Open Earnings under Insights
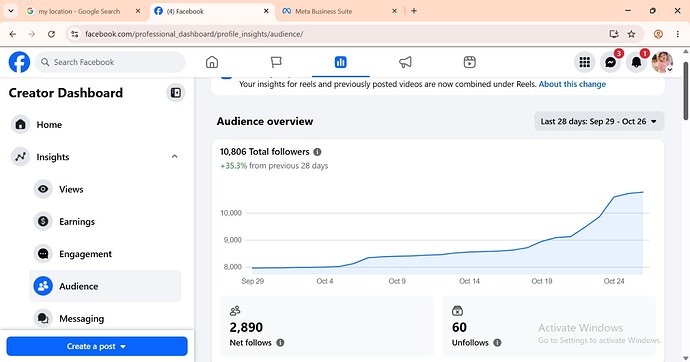 pos(106,222)
